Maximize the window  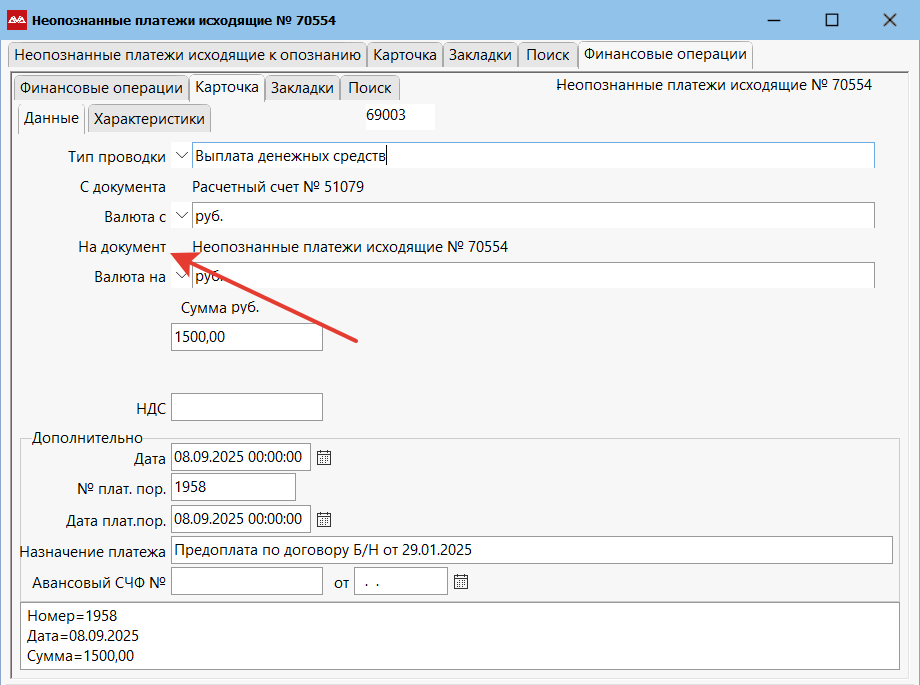pos(831,19)
